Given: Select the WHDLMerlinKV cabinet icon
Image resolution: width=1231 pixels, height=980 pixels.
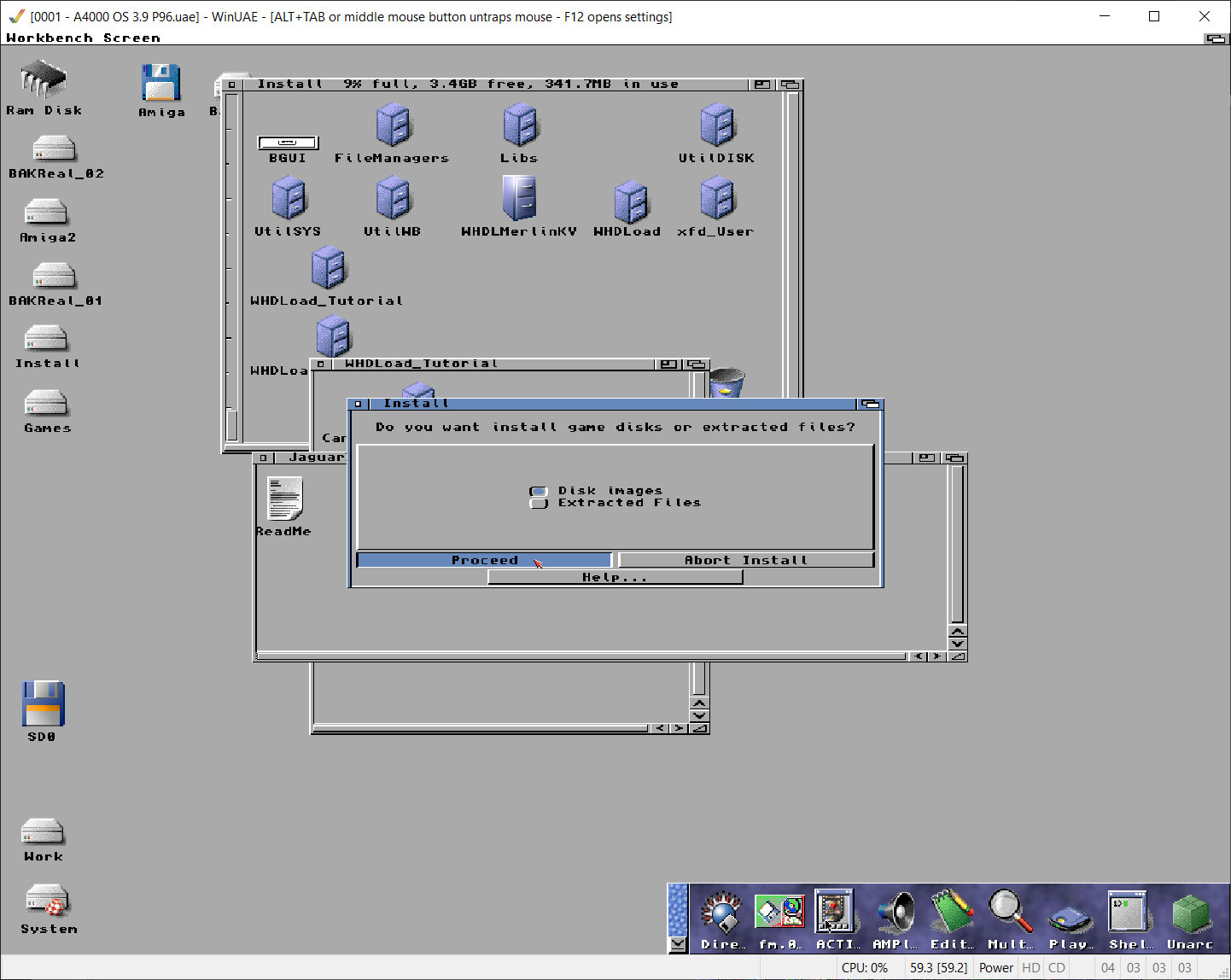Looking at the screenshot, I should (x=519, y=198).
